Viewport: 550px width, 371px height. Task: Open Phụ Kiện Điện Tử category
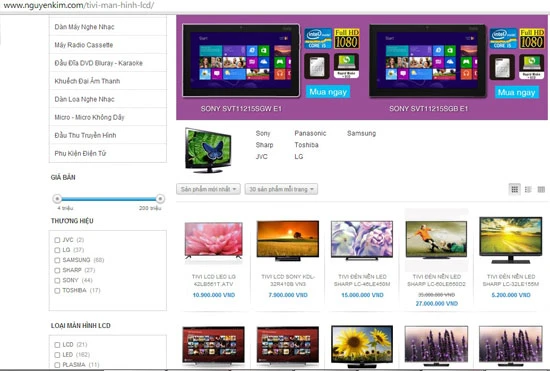click(x=108, y=153)
